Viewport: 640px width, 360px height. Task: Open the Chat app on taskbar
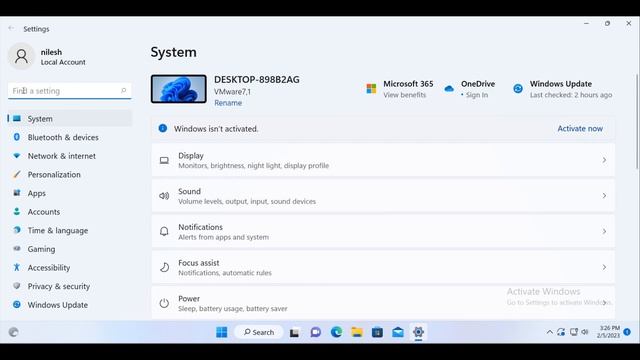point(316,332)
